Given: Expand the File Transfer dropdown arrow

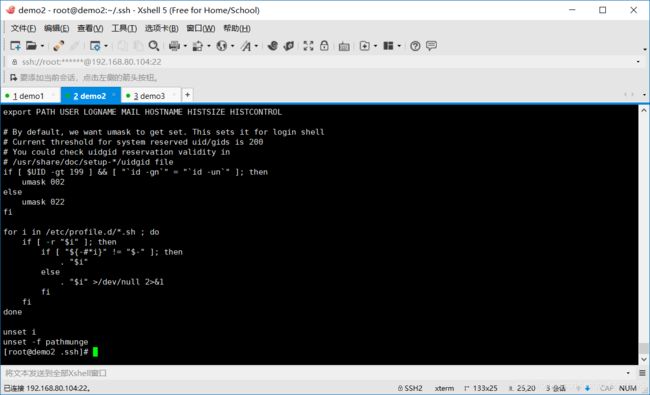Looking at the screenshot, I should tap(209, 46).
